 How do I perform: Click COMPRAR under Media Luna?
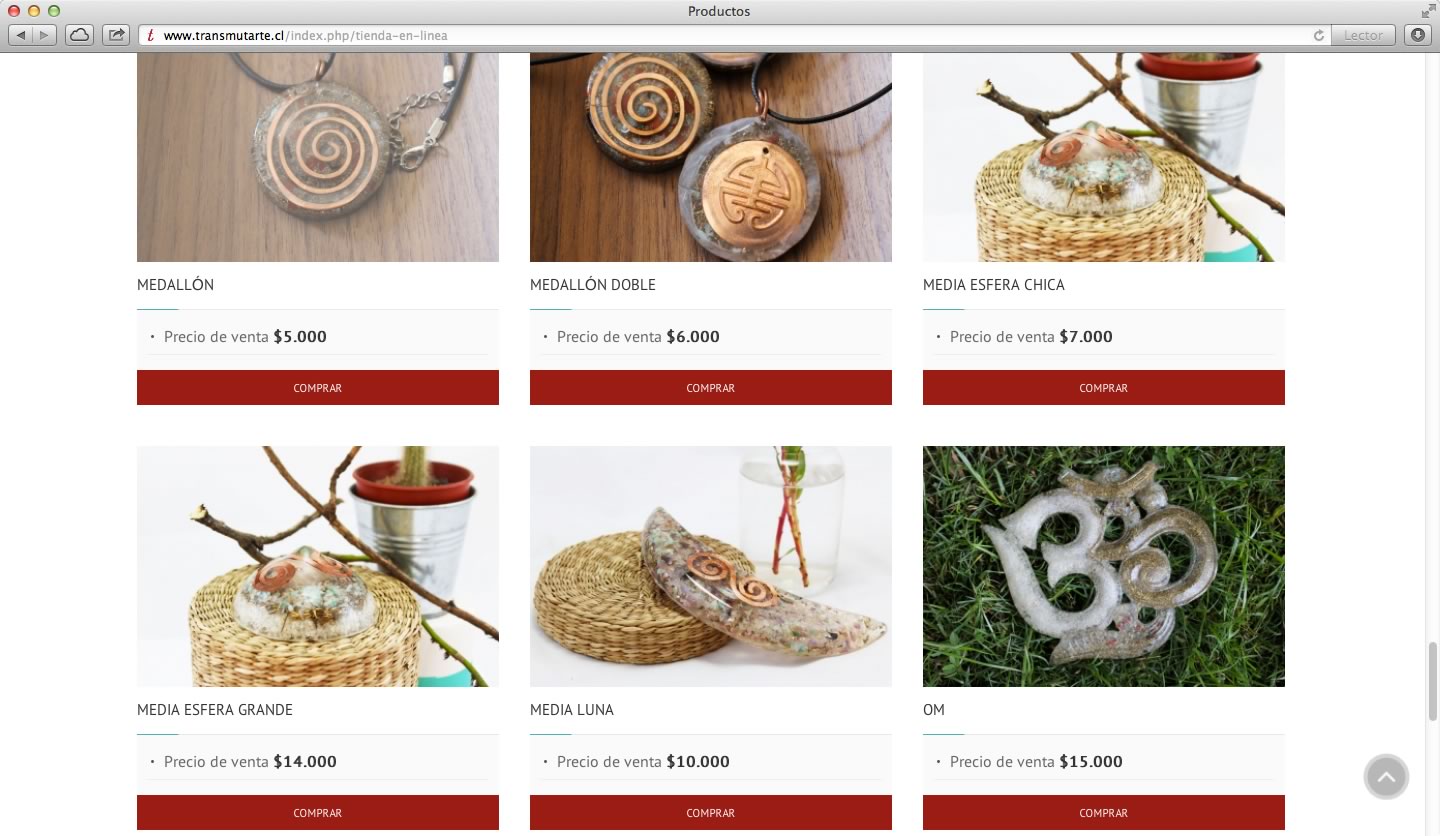click(711, 813)
